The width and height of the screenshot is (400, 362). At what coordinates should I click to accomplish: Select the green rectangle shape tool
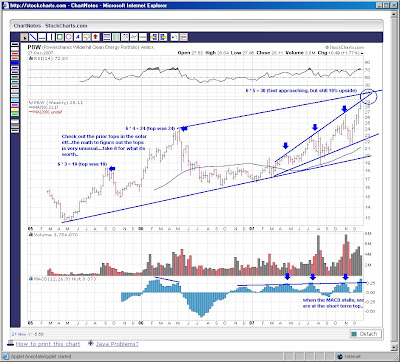pos(60,37)
